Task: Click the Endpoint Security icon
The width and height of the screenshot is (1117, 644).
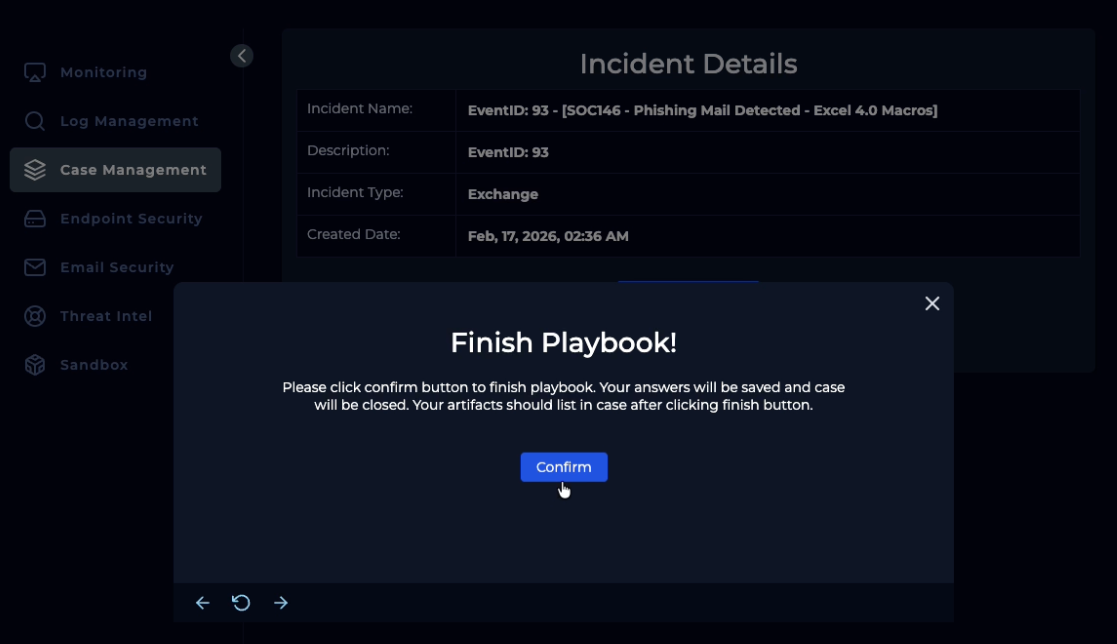Action: (35, 219)
